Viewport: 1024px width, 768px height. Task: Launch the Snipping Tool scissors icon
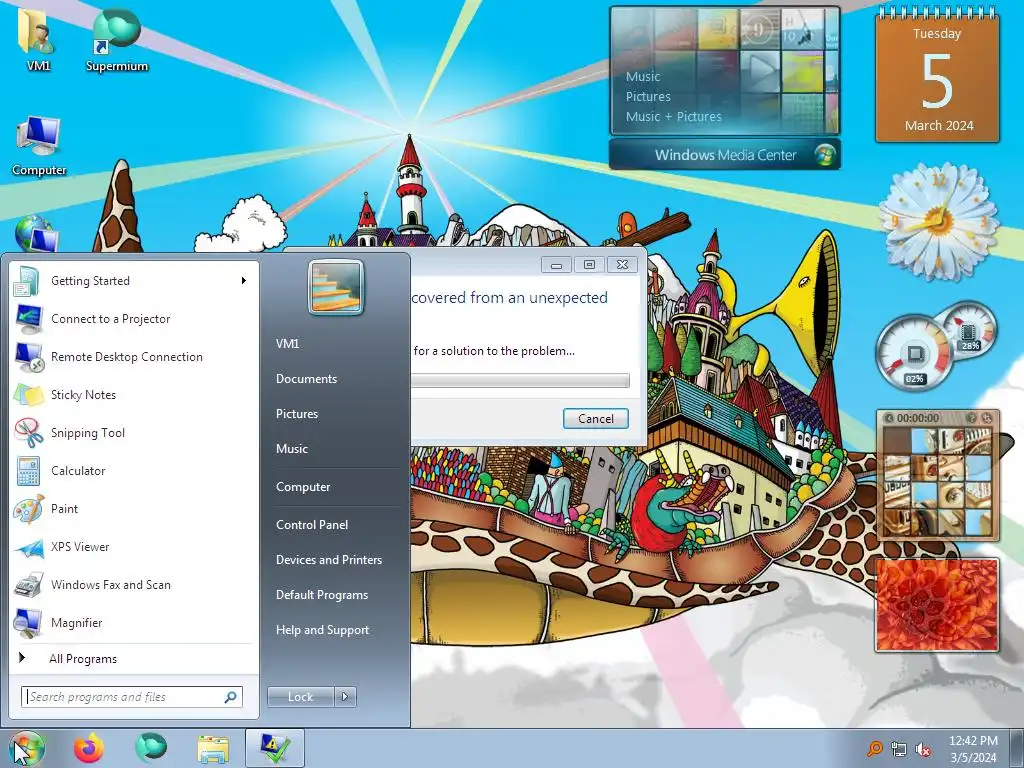28,433
